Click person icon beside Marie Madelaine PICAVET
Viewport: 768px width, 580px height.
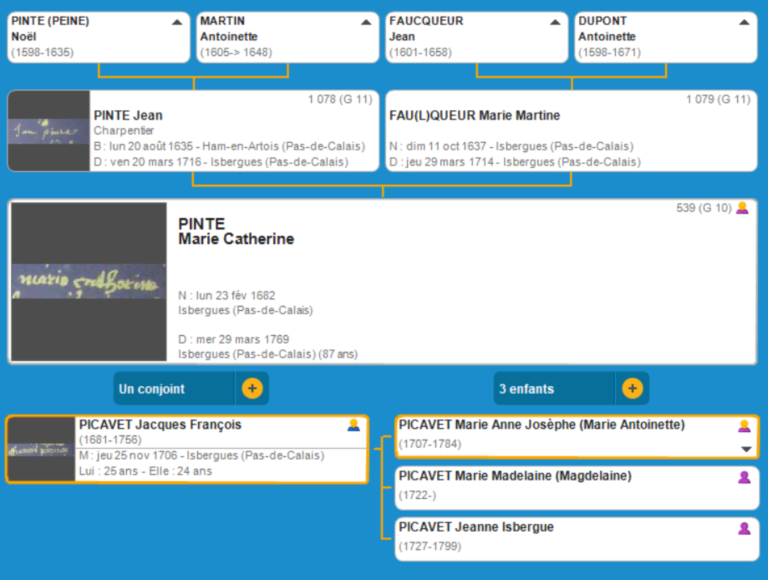744,477
